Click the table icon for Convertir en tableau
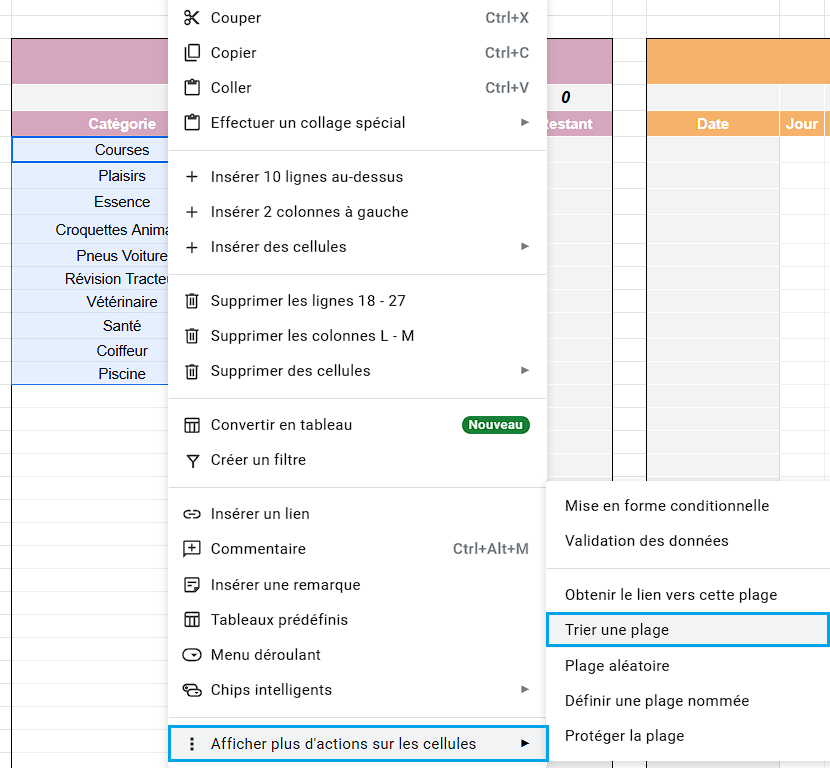This screenshot has width=830, height=768. [x=192, y=425]
